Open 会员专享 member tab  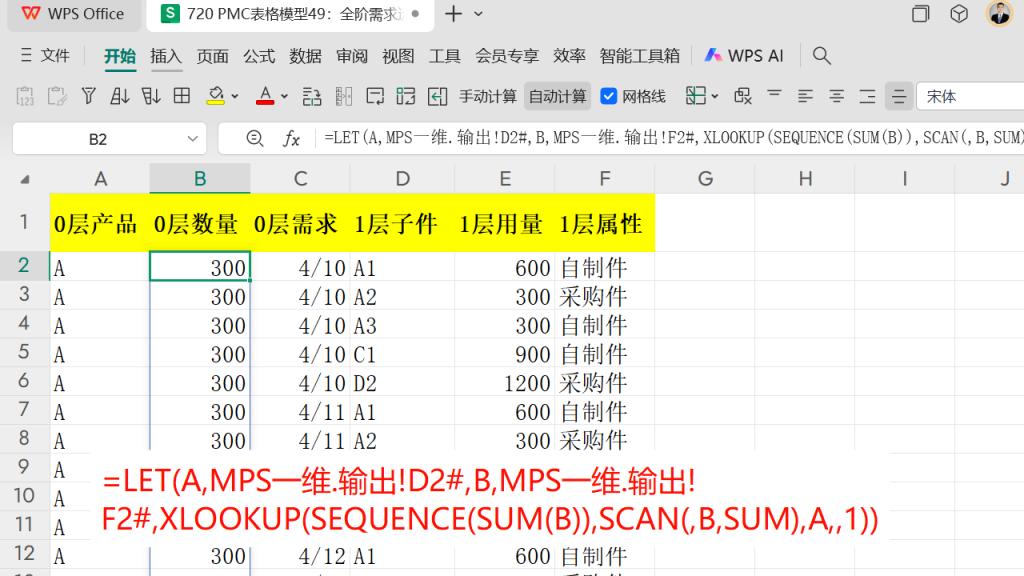pyautogui.click(x=506, y=56)
